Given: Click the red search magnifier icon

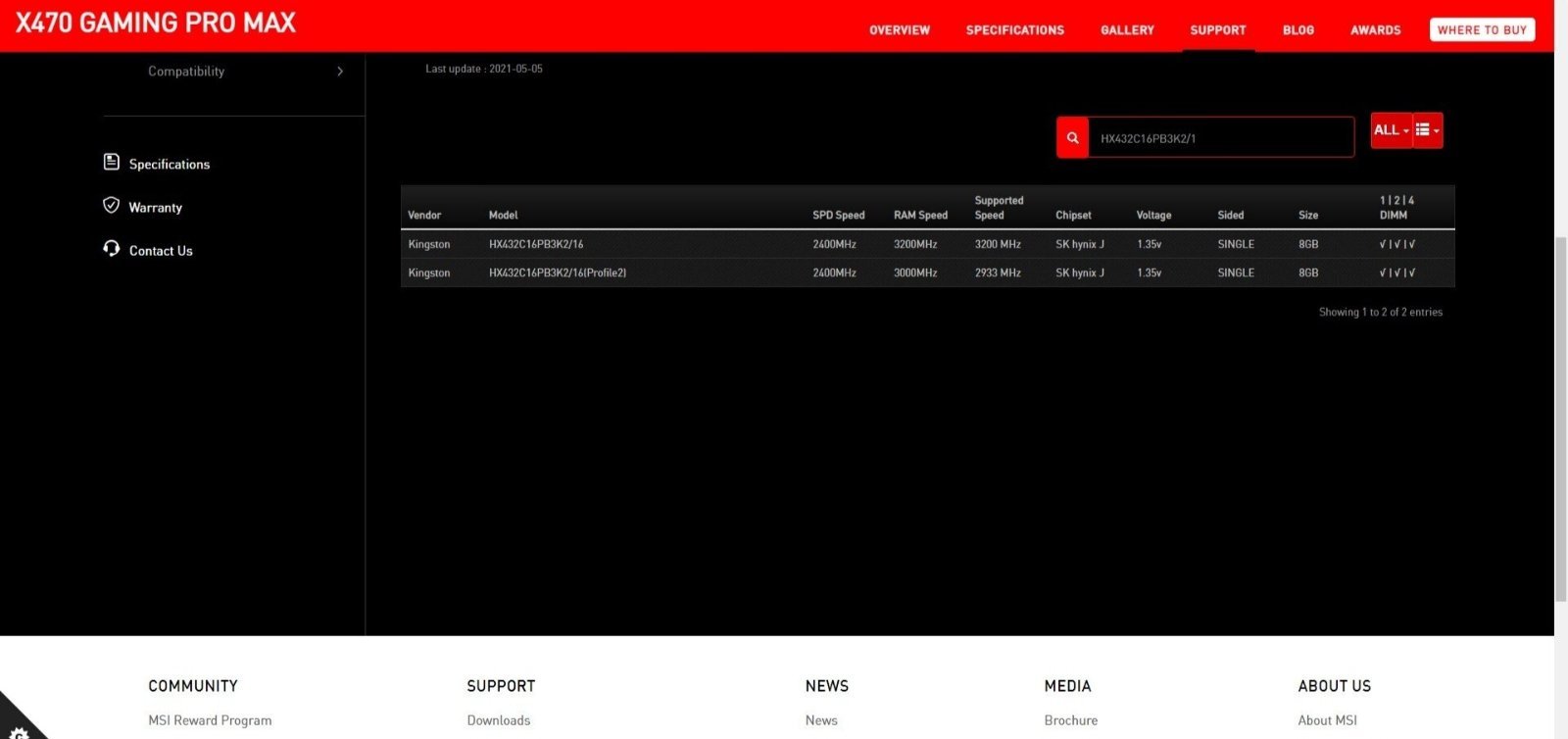Looking at the screenshot, I should pyautogui.click(x=1072, y=138).
